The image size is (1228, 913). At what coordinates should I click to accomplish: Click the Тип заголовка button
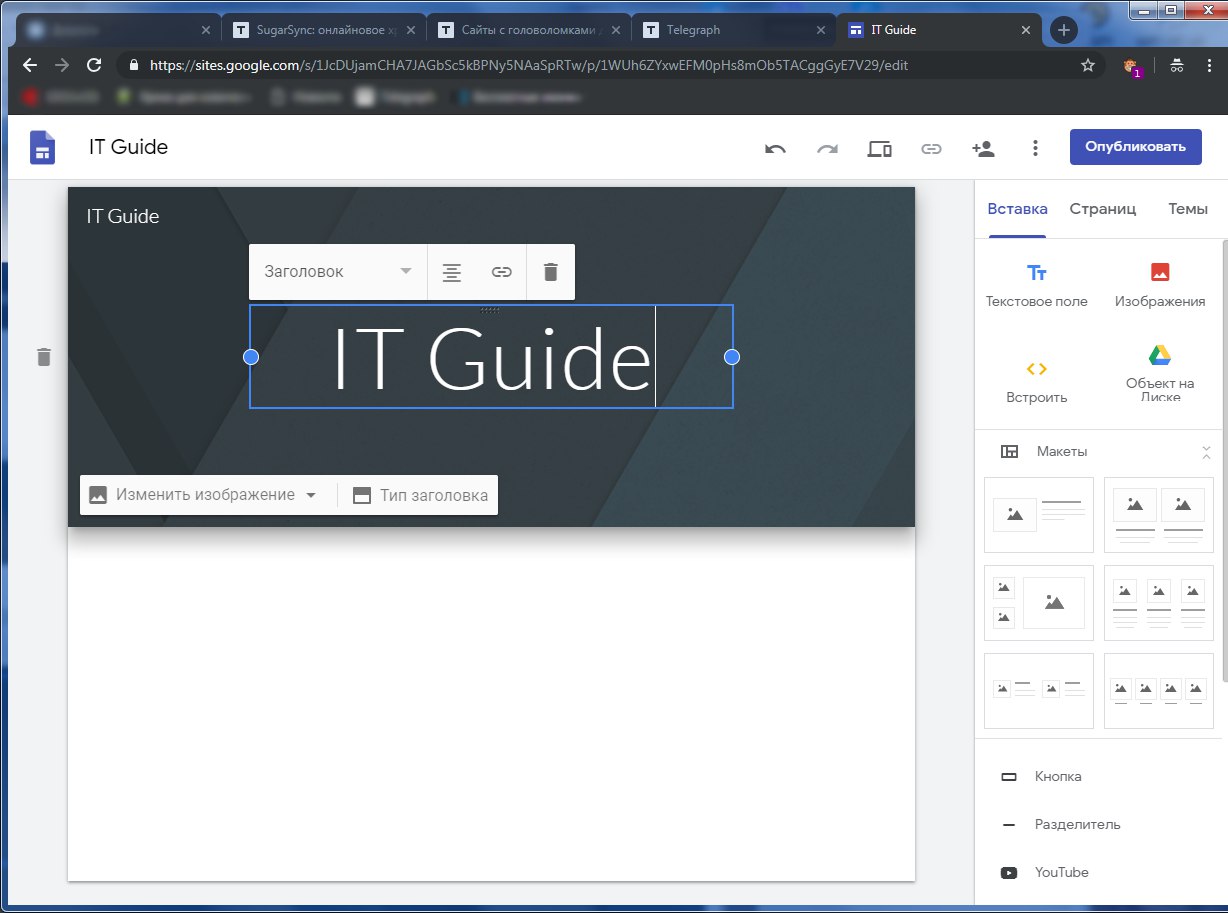click(x=420, y=495)
